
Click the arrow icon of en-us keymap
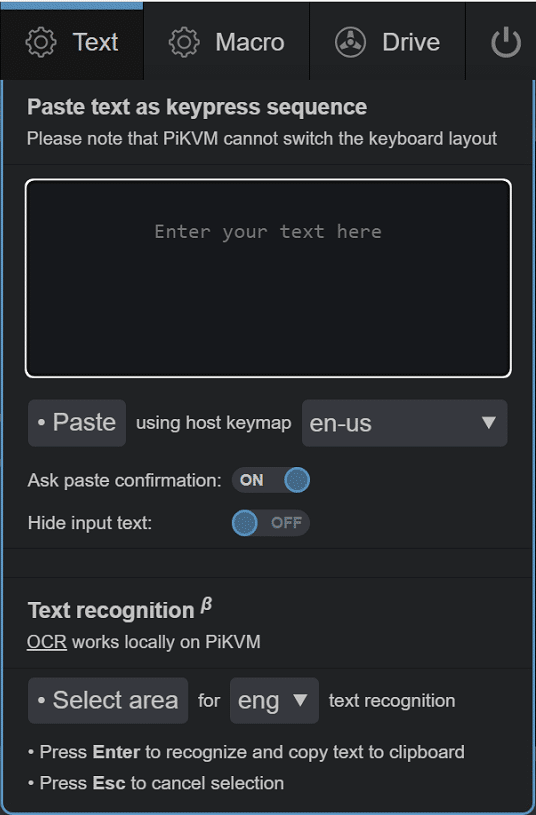tap(488, 423)
